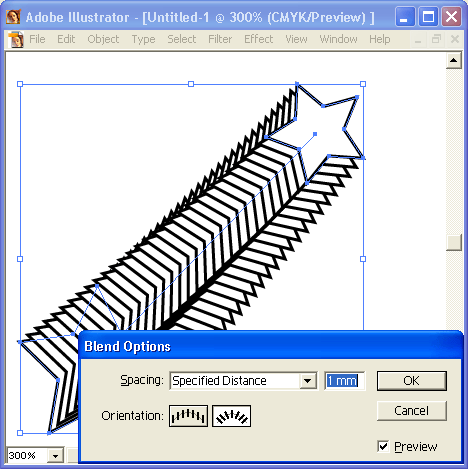
Task: Open the Window menu
Action: (338, 39)
